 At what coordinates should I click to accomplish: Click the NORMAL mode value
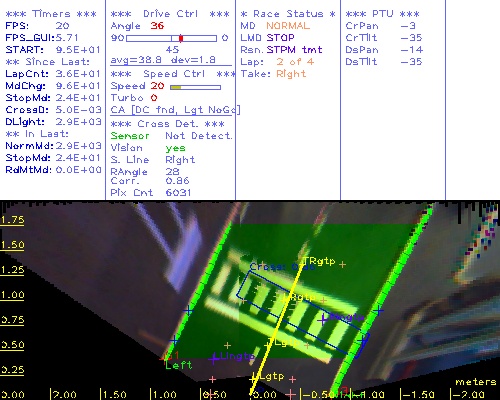pos(288,26)
